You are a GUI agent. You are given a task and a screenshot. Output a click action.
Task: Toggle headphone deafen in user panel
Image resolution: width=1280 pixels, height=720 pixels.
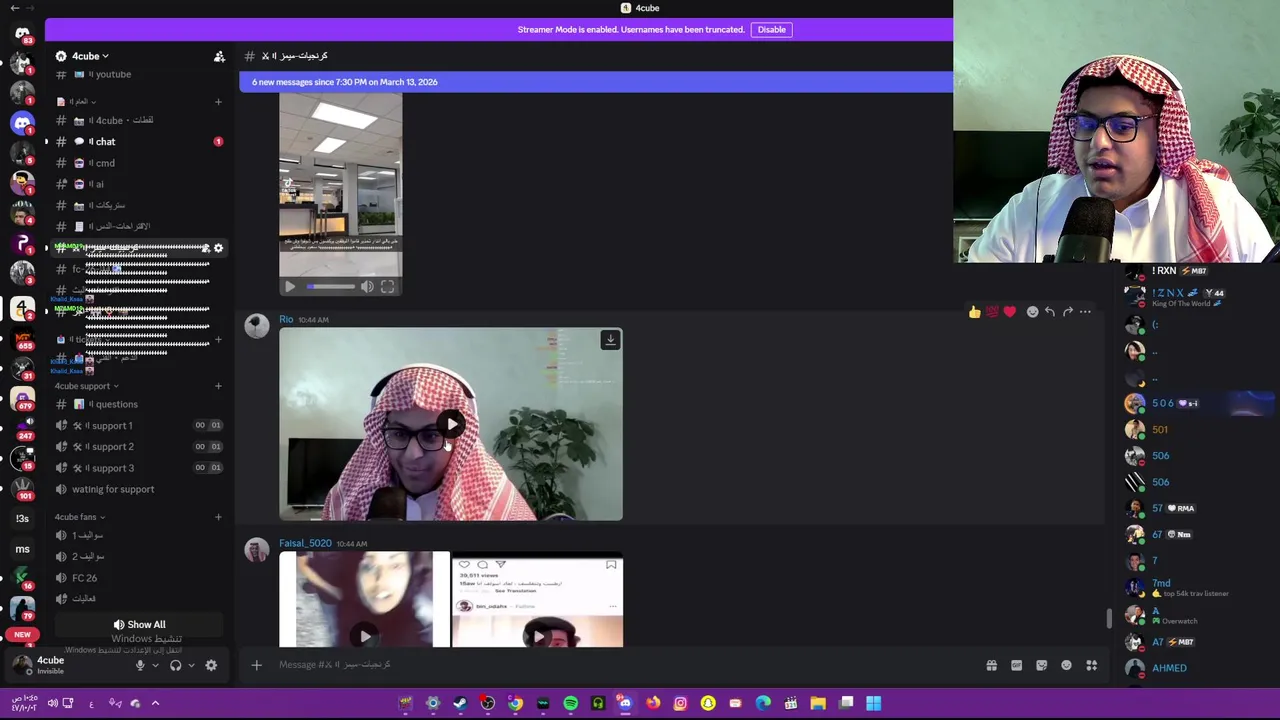click(176, 665)
